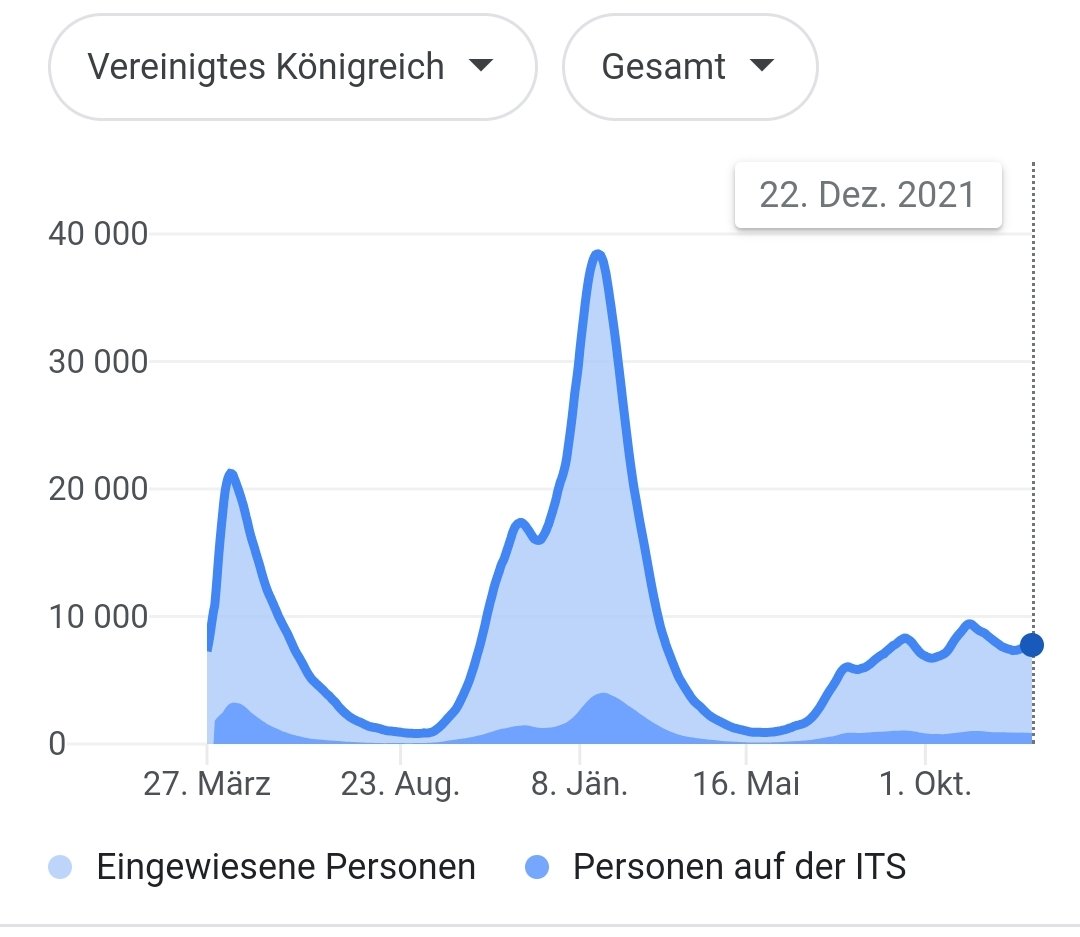Click the arrow beside Gesamt
This screenshot has height=937, width=1080.
(x=762, y=65)
